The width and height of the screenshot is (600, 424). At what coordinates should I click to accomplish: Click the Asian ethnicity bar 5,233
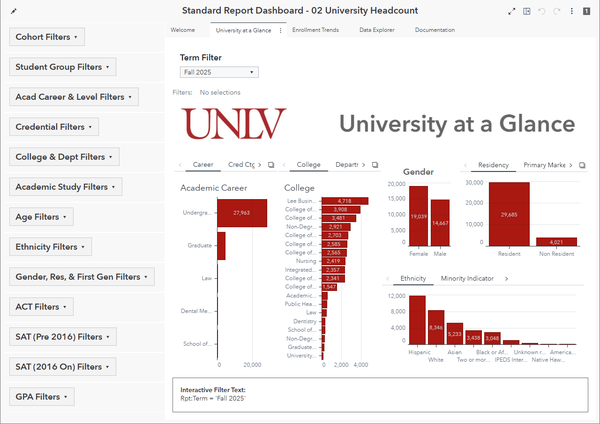click(455, 334)
